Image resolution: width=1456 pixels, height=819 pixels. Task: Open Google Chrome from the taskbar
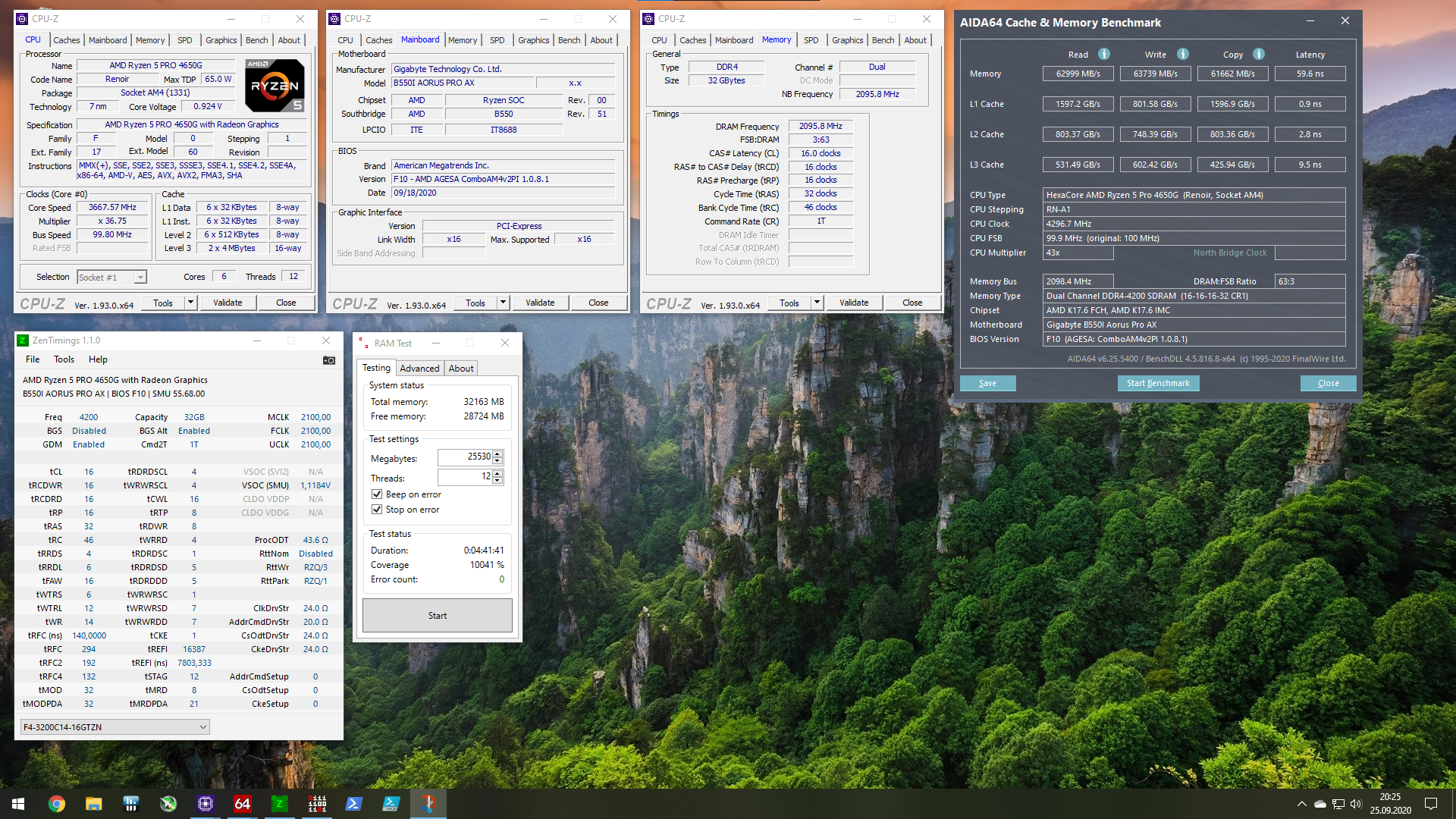tap(57, 804)
